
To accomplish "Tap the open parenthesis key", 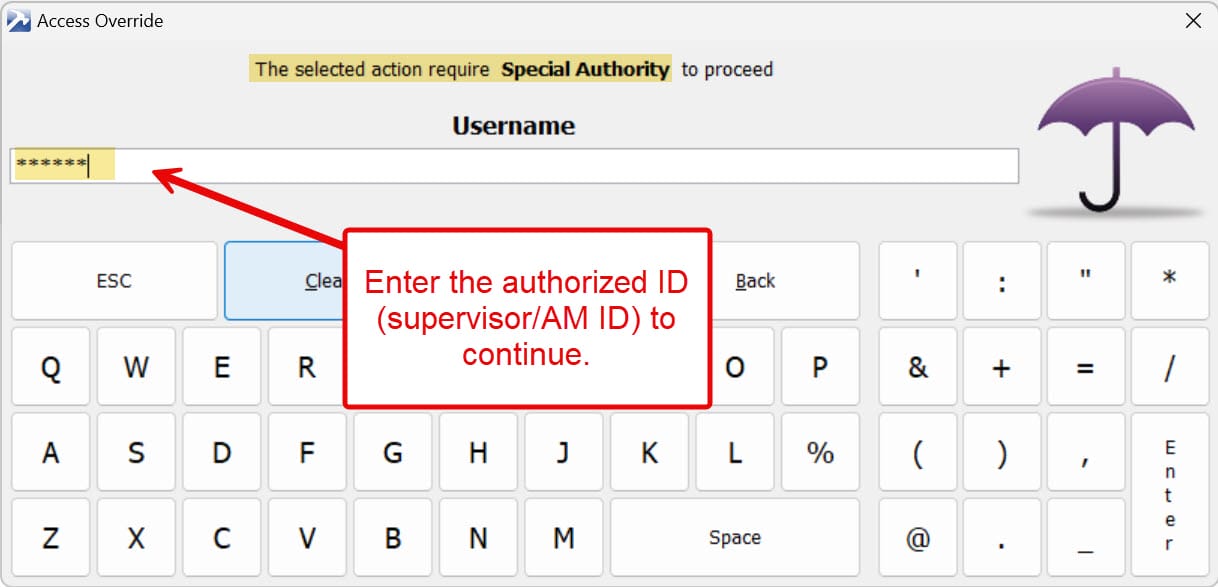I will 917,453.
